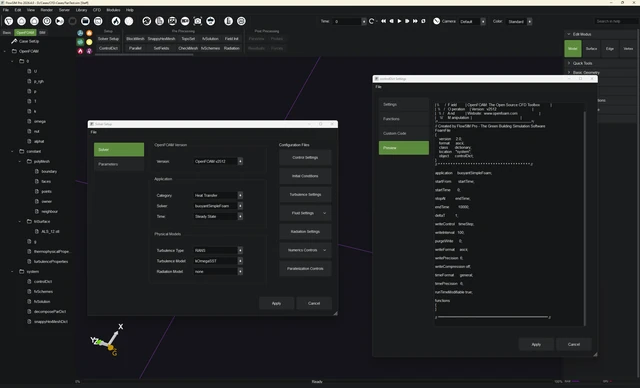Viewport: 640px width, 388px height.
Task: Click the BlockMesh ribbon button
Action: [135, 39]
